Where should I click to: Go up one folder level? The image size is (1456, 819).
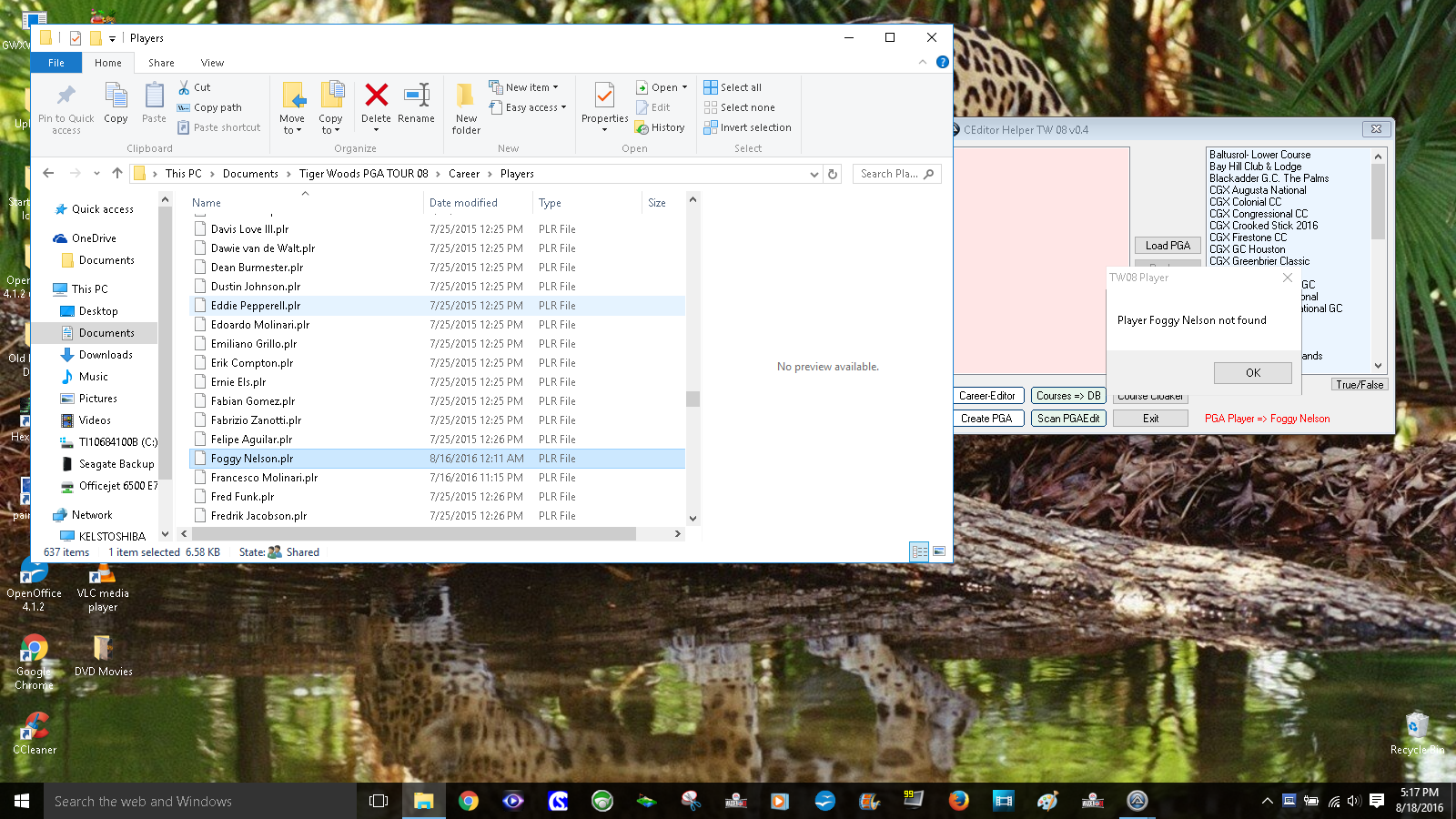116,173
